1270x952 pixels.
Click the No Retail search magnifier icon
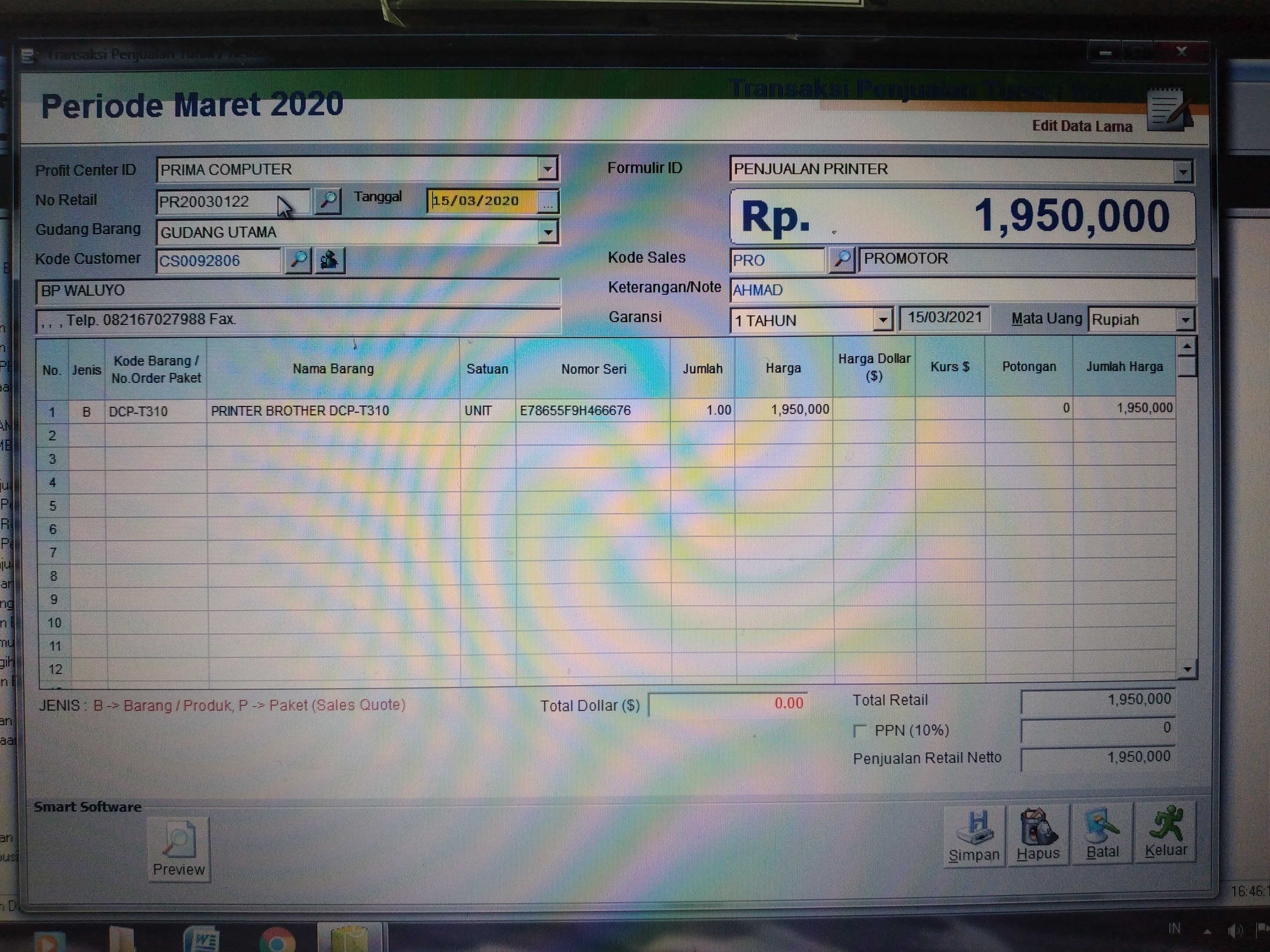point(328,200)
